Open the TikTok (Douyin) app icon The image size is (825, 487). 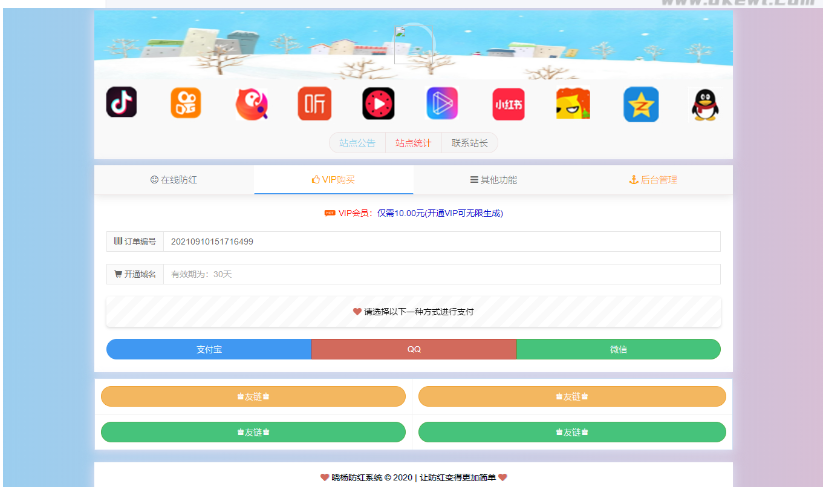pyautogui.click(x=122, y=102)
